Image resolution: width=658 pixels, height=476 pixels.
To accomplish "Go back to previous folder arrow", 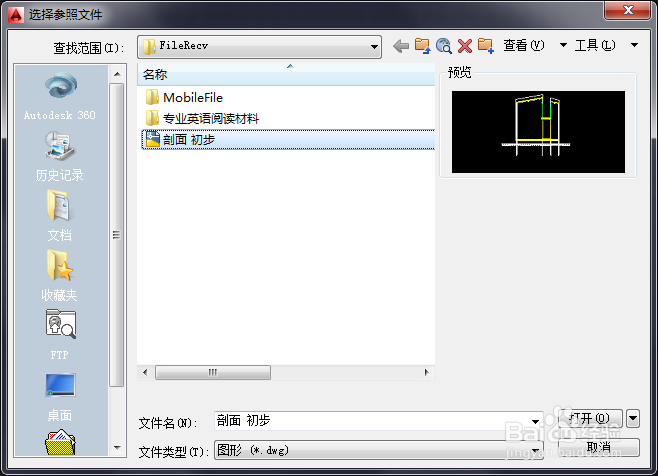I will pos(401,45).
